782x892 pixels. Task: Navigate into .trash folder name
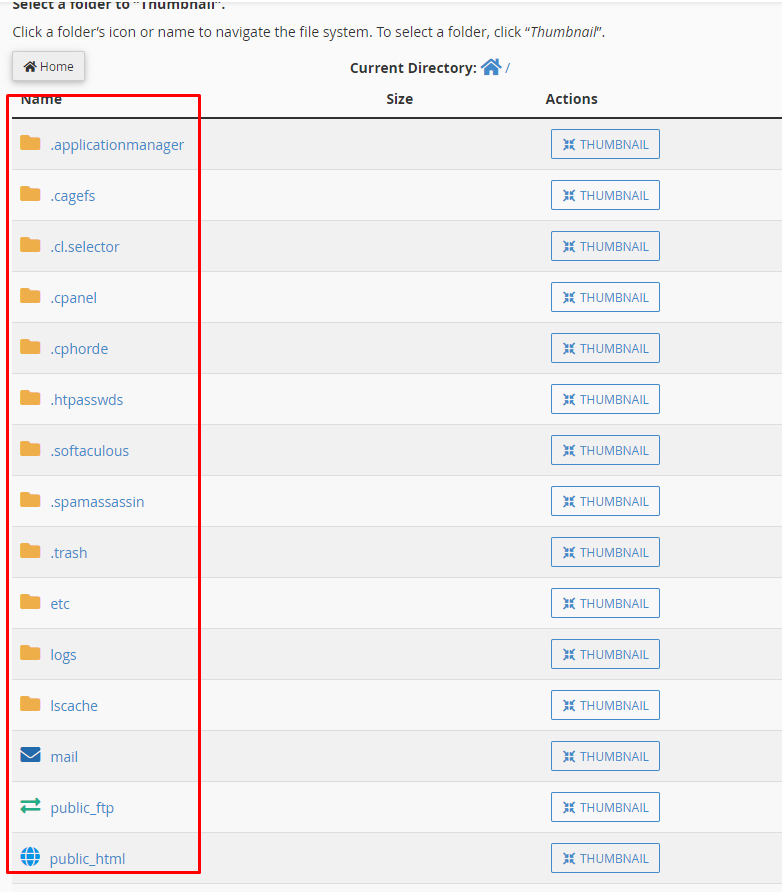point(69,553)
